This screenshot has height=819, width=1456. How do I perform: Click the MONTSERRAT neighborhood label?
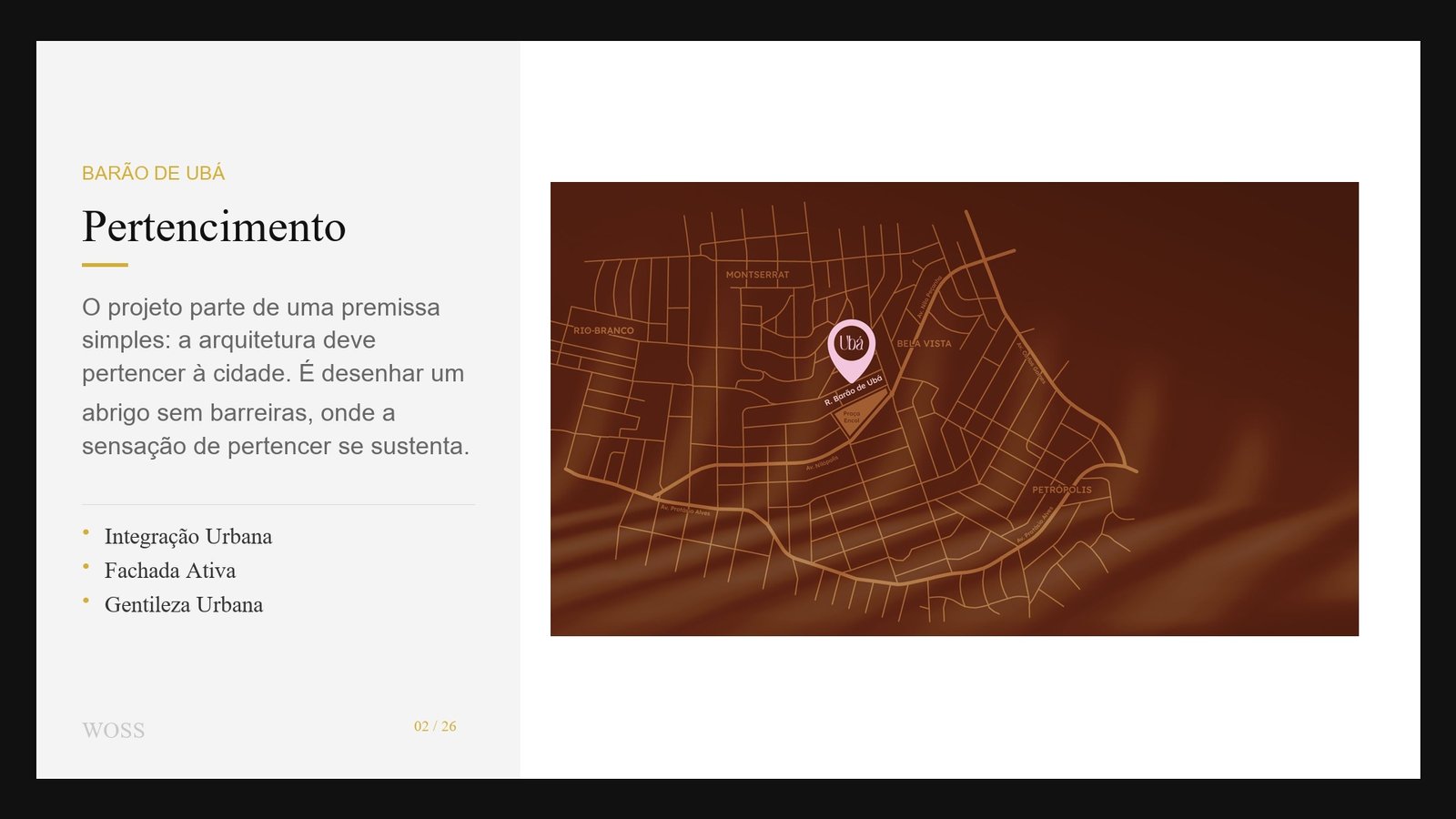point(757,275)
